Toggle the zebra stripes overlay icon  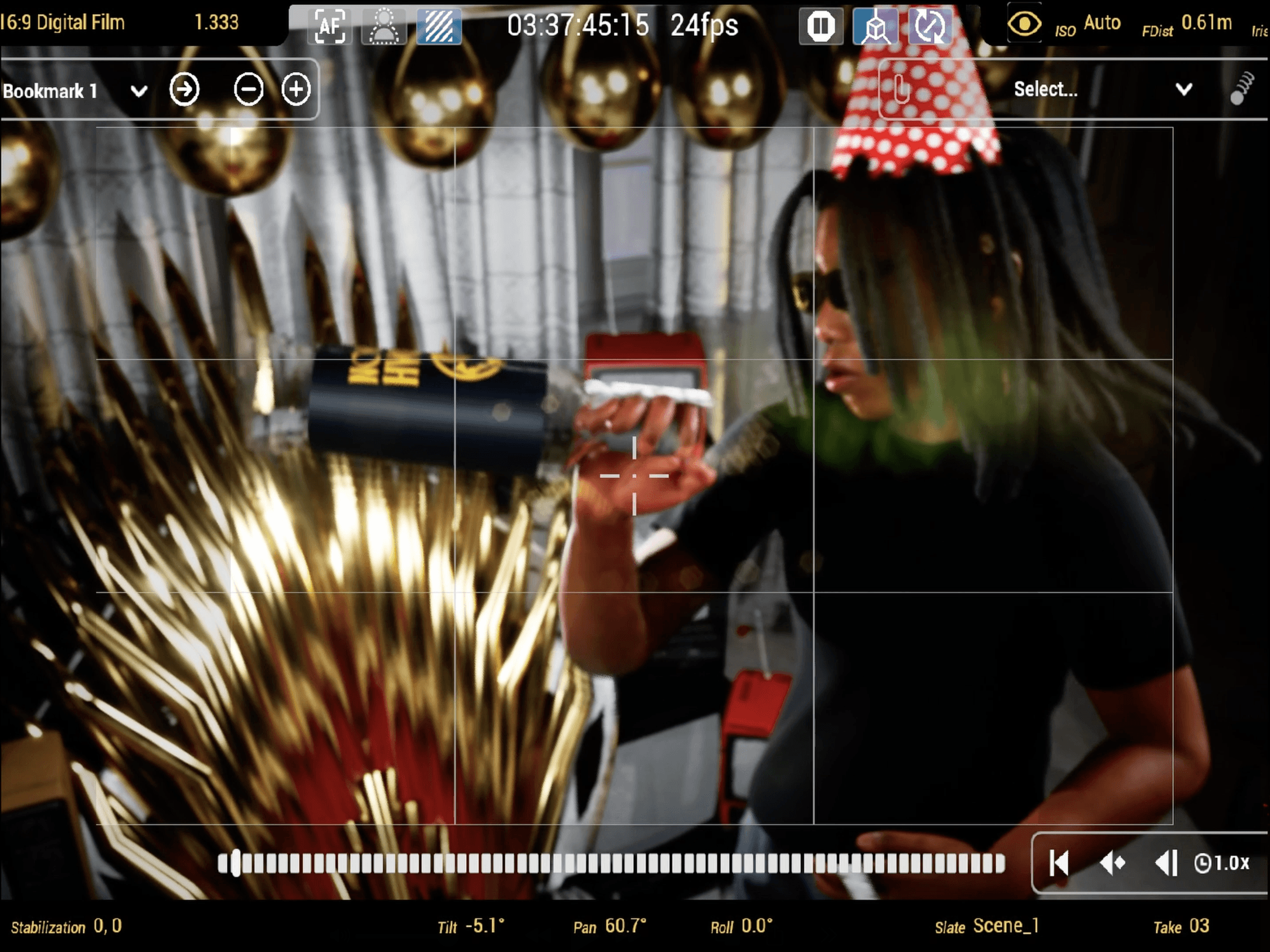pos(439,26)
